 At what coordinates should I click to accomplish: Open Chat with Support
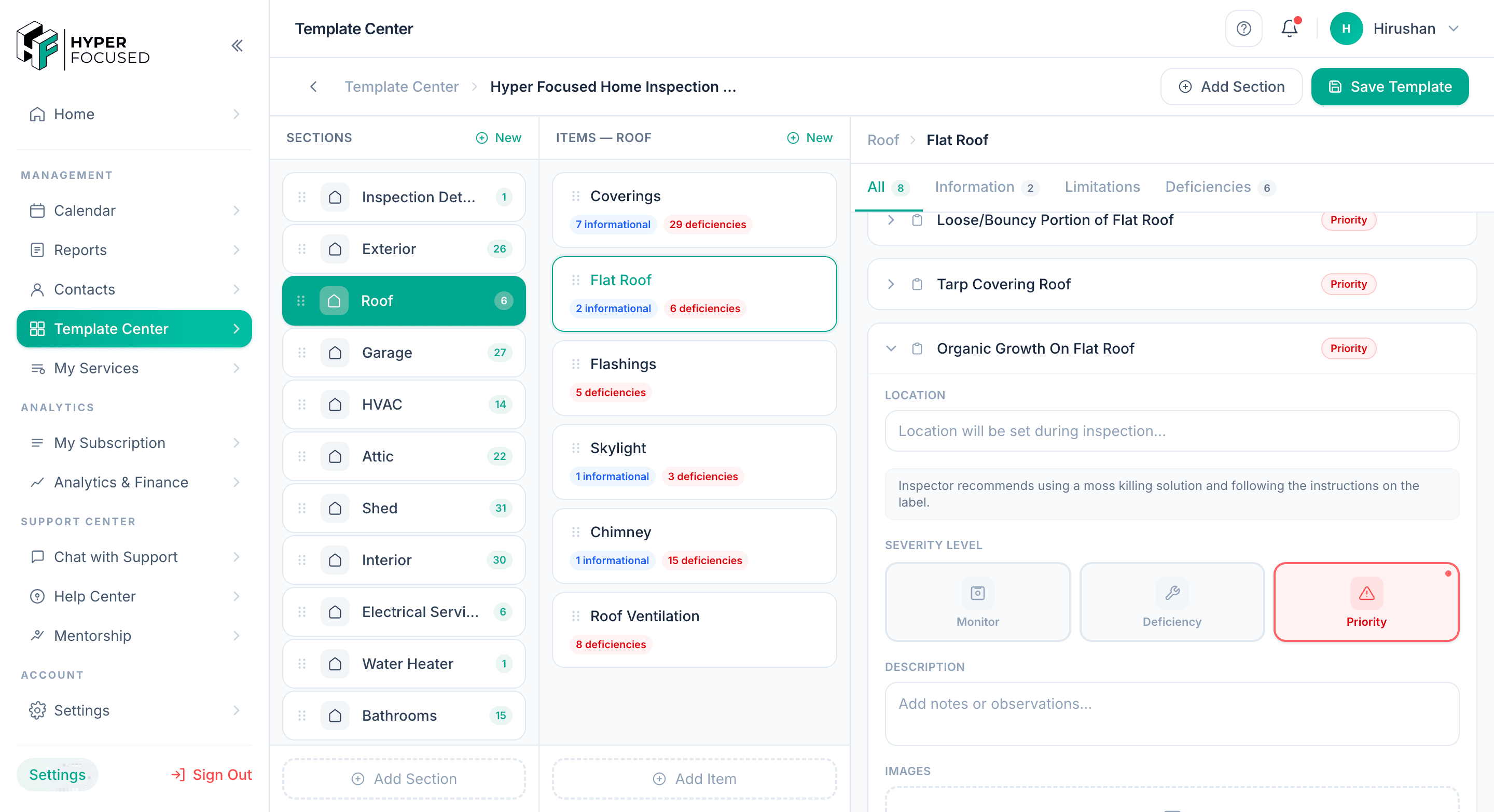(x=134, y=557)
